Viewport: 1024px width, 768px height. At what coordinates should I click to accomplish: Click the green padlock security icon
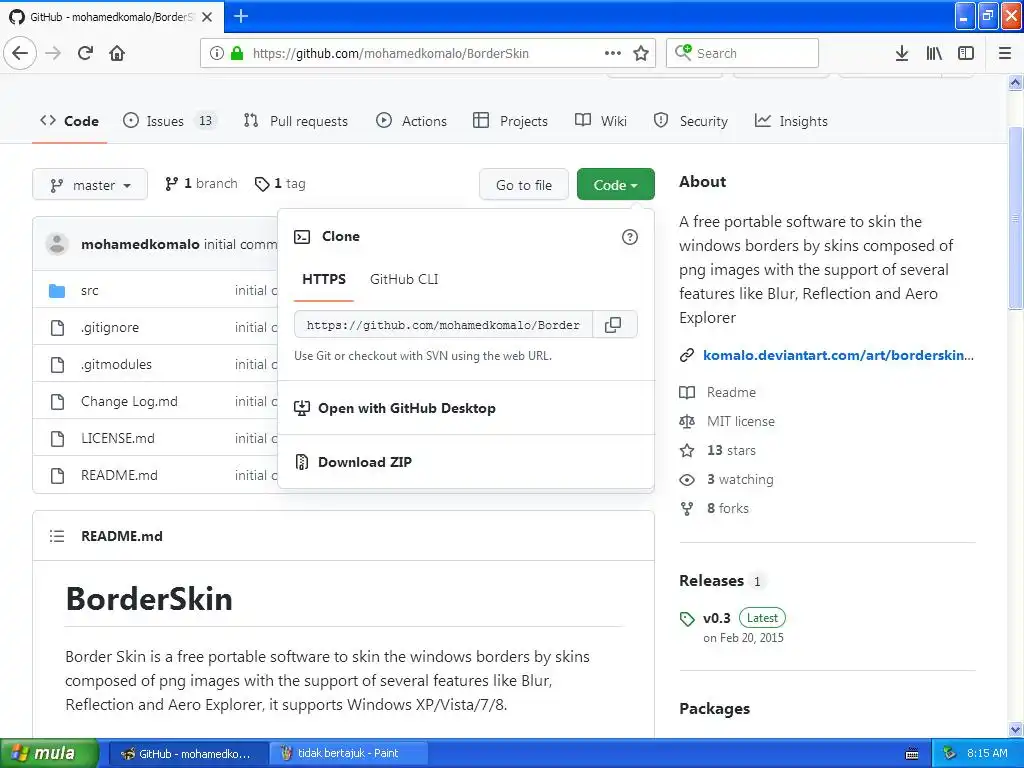click(x=237, y=53)
